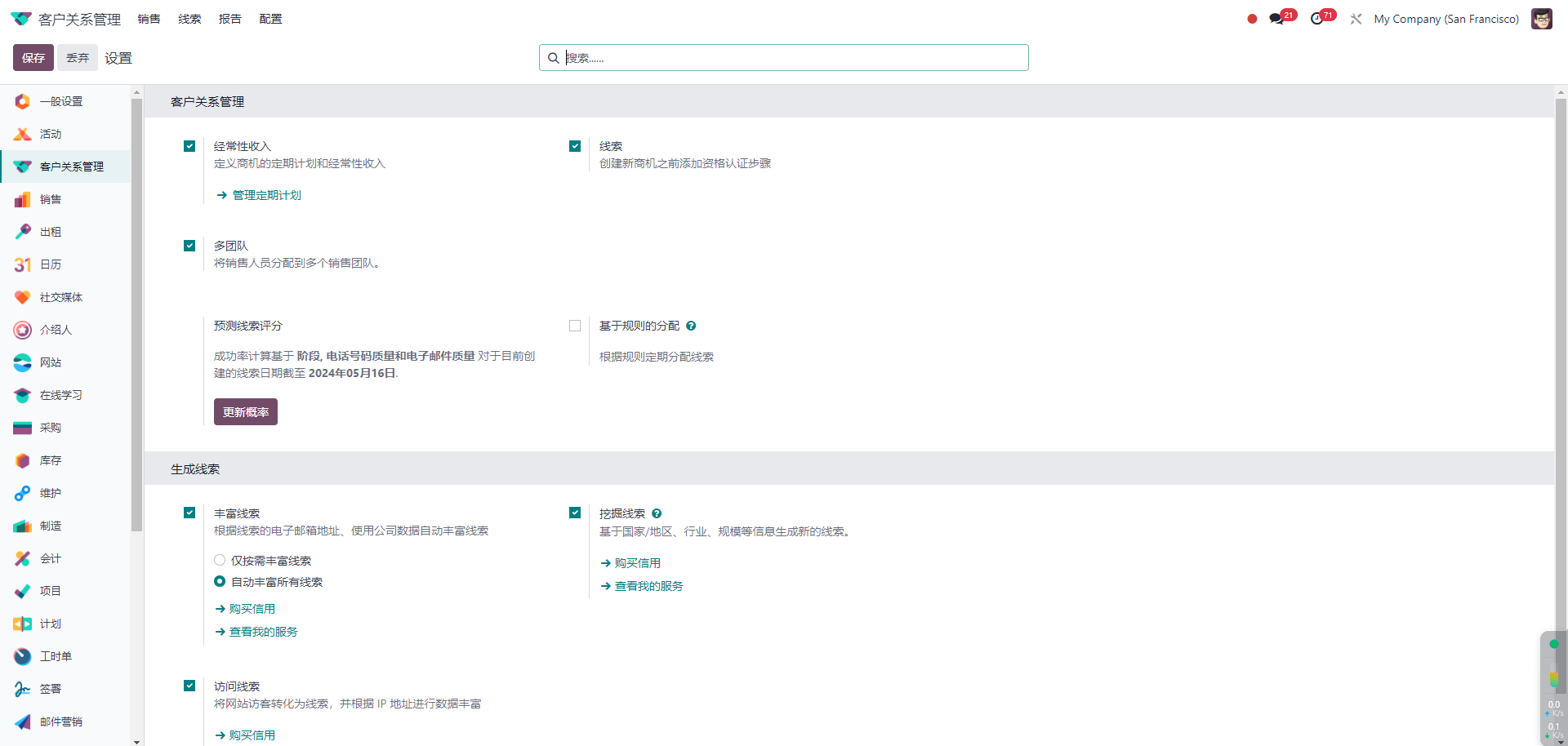This screenshot has width=1568, height=746.
Task: Click the user avatar in top right
Action: click(1541, 19)
